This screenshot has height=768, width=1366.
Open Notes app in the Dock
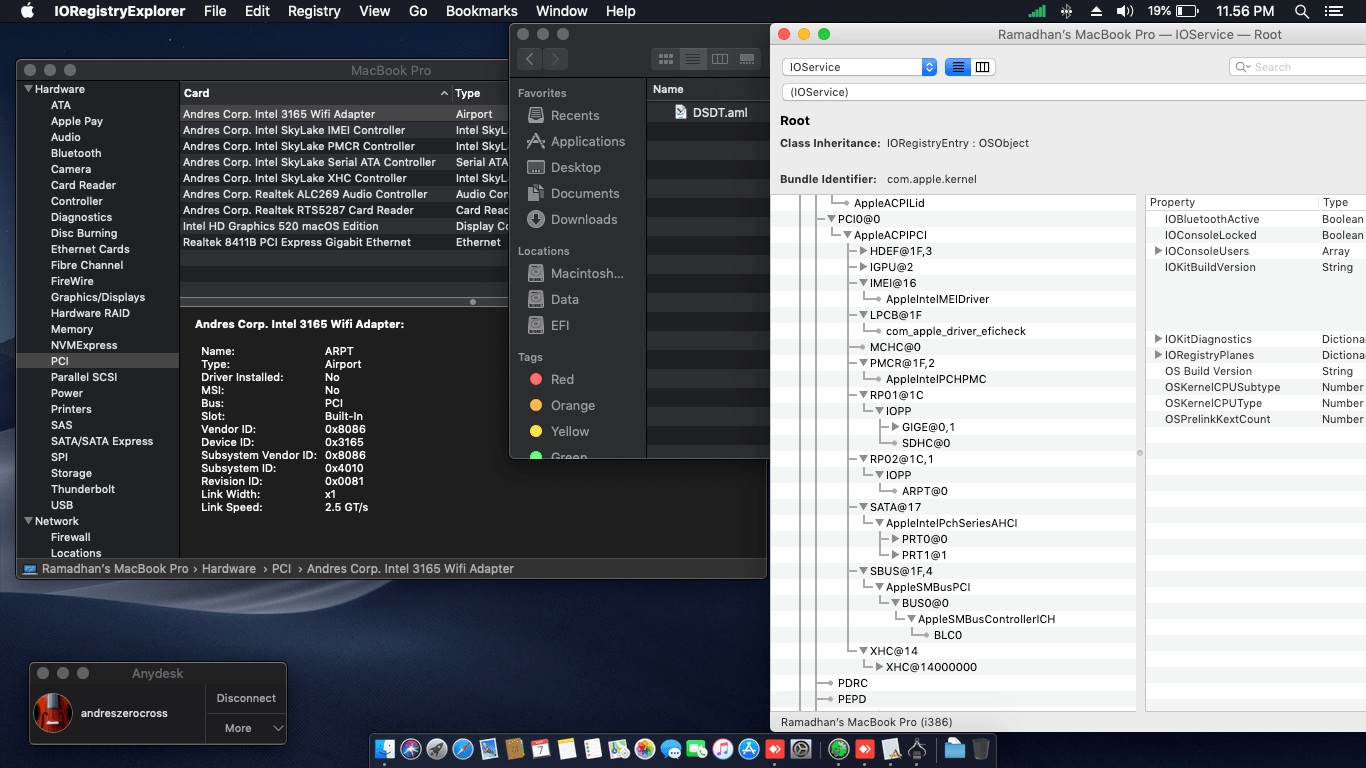567,748
